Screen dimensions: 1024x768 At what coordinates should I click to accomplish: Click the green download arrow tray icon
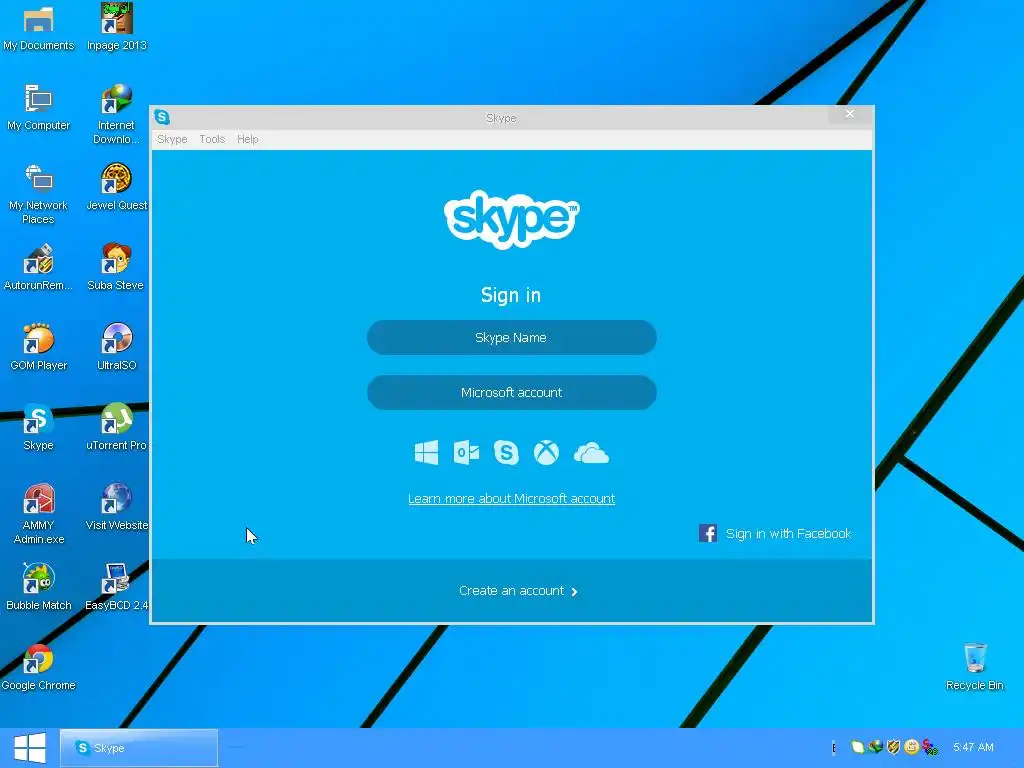[876, 746]
